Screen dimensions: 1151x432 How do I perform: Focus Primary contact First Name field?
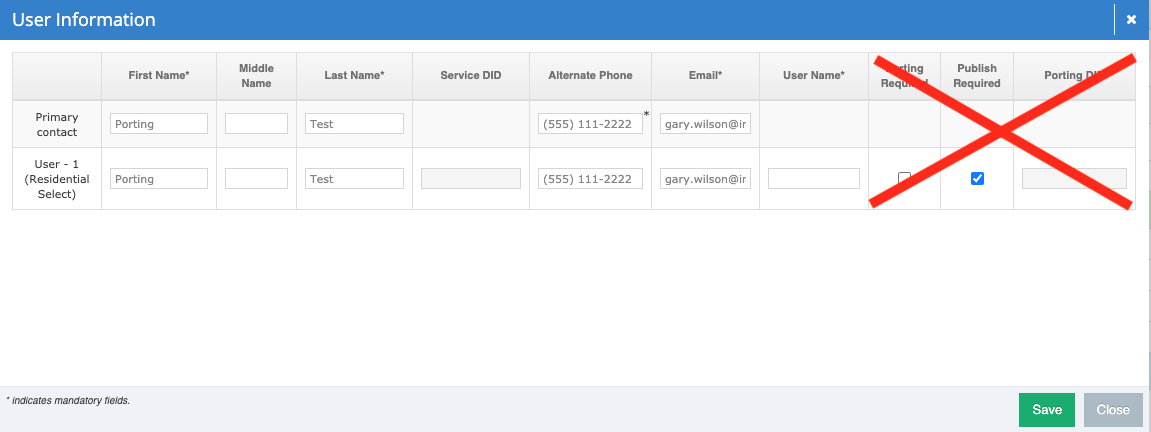[159, 124]
